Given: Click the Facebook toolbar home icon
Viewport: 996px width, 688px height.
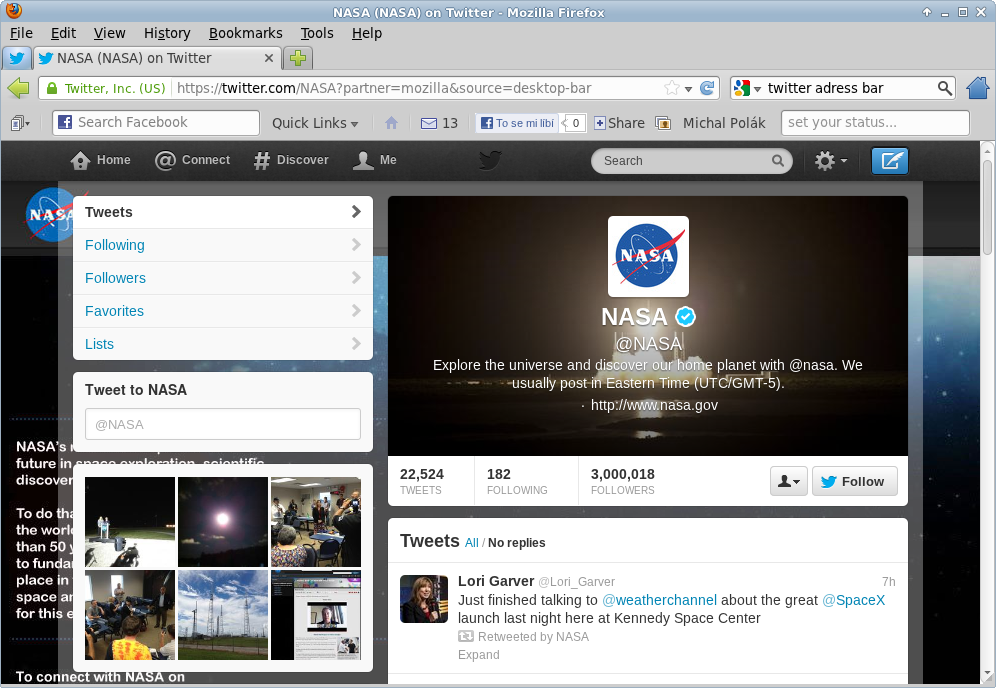Looking at the screenshot, I should (391, 123).
